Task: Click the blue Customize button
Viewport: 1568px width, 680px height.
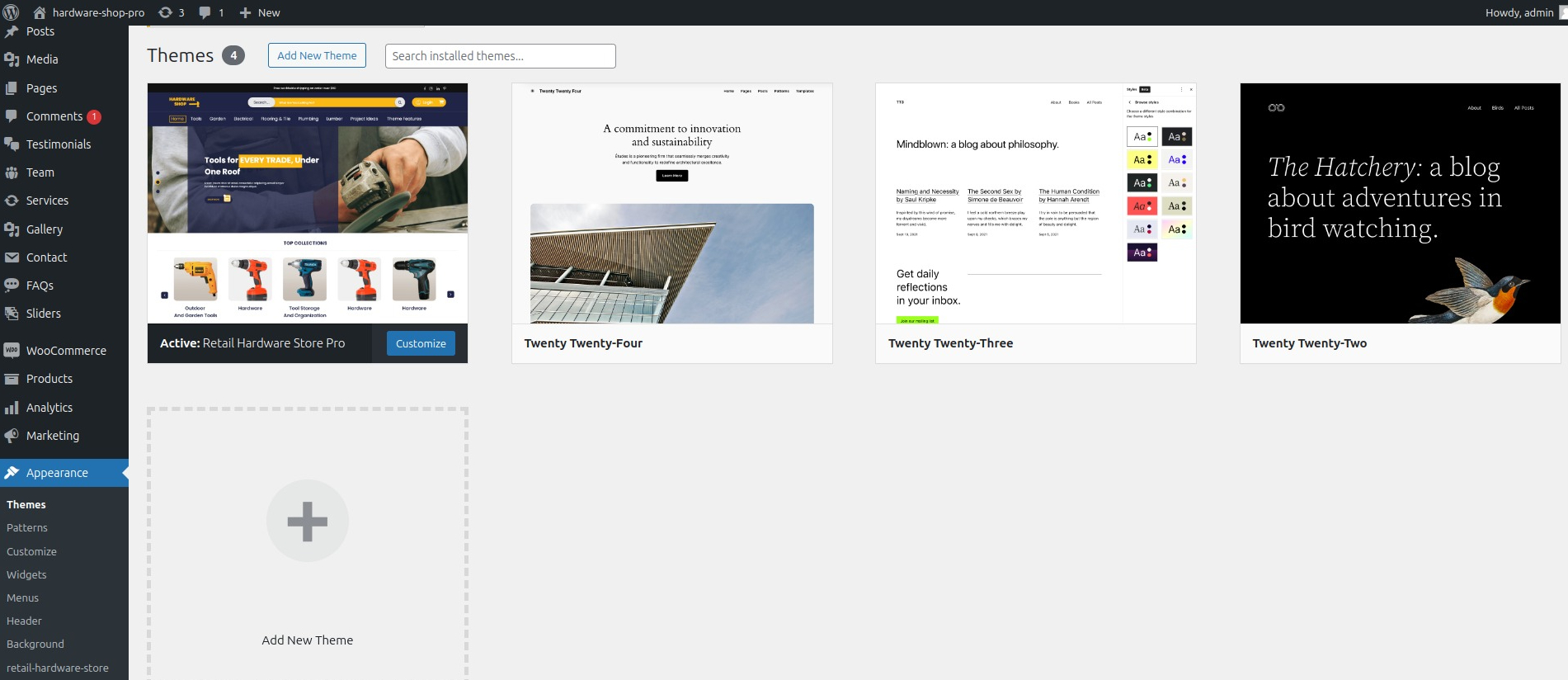Action: click(x=421, y=343)
